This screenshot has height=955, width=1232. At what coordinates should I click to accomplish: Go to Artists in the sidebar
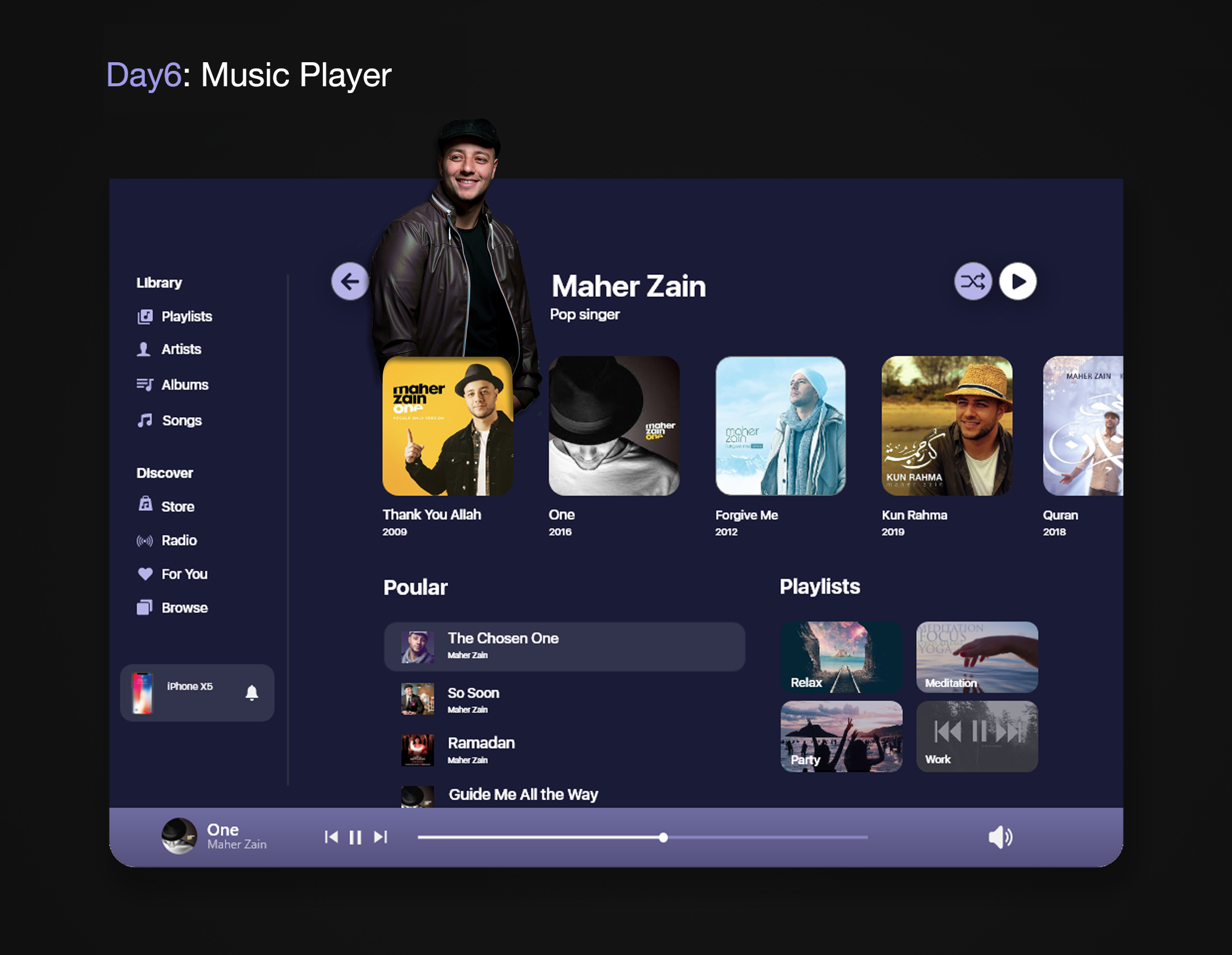tap(181, 349)
